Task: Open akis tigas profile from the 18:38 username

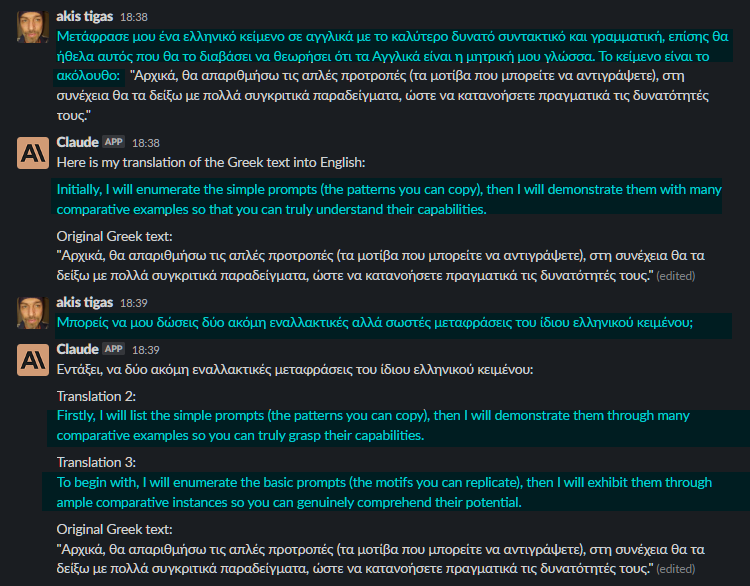Action: click(85, 16)
